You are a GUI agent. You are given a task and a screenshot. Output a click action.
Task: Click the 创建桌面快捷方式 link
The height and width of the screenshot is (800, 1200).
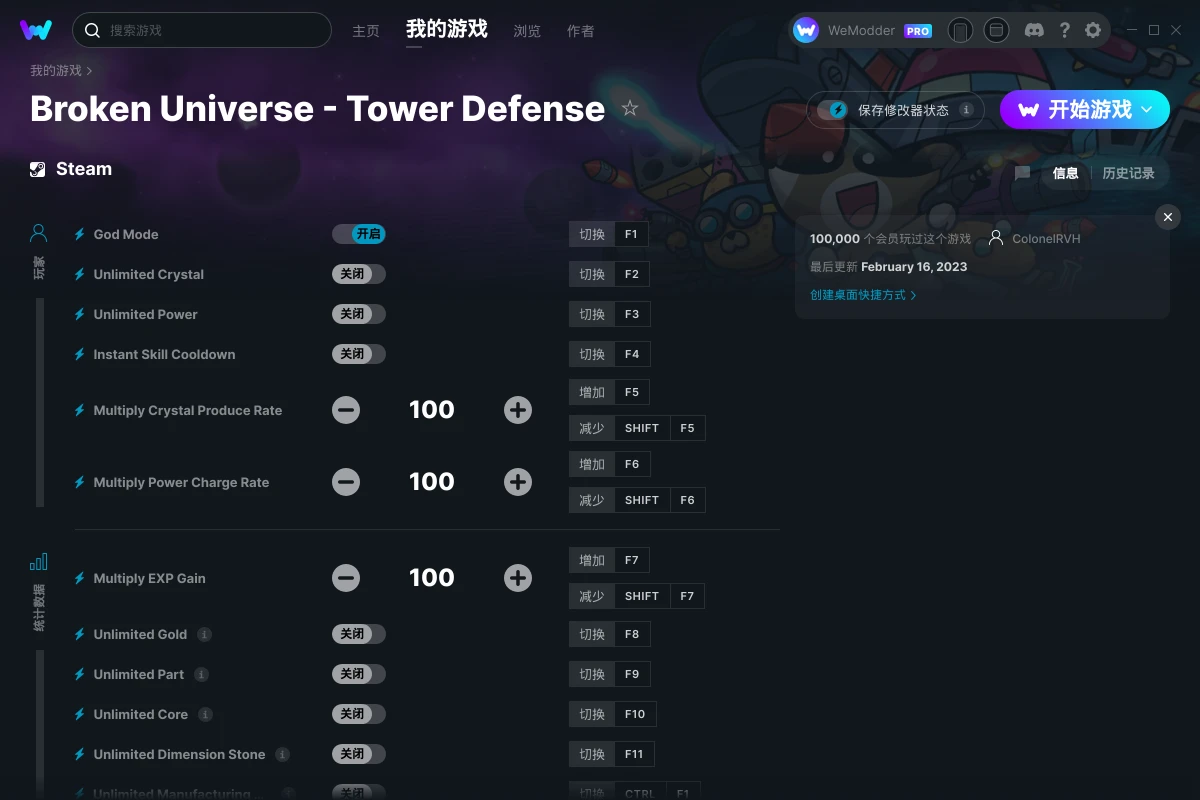click(x=863, y=295)
